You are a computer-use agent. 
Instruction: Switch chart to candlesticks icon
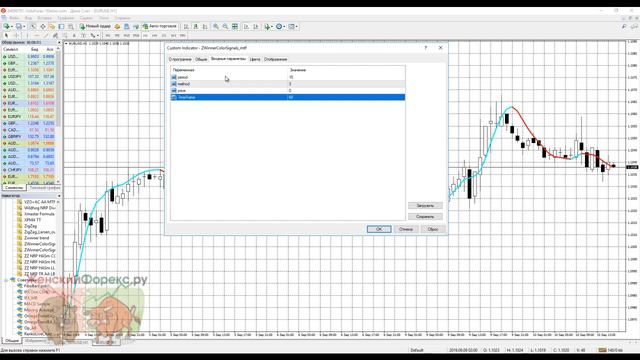coord(196,26)
